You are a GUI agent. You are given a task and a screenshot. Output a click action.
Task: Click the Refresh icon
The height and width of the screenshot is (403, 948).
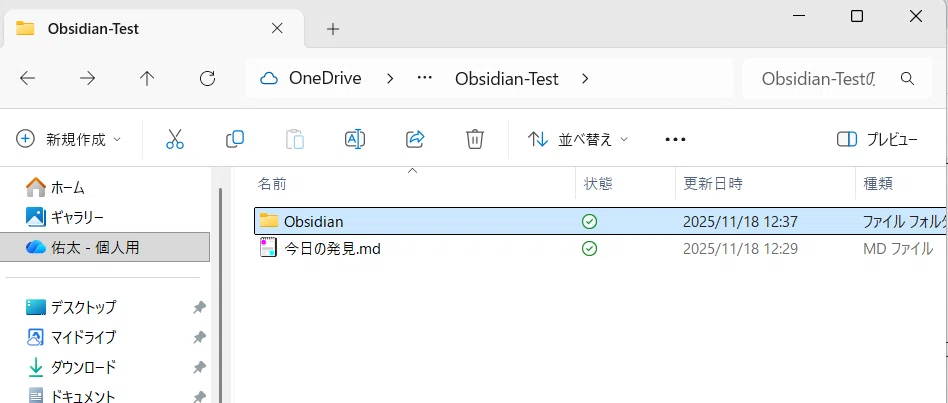(x=207, y=78)
